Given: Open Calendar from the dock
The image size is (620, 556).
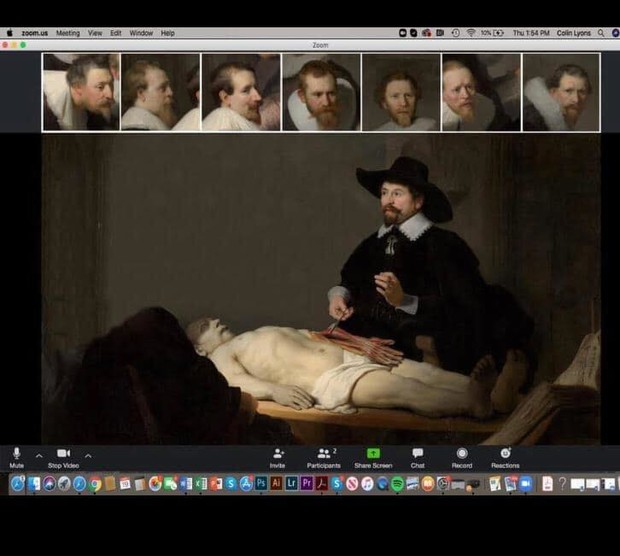Looking at the screenshot, I should click(125, 484).
